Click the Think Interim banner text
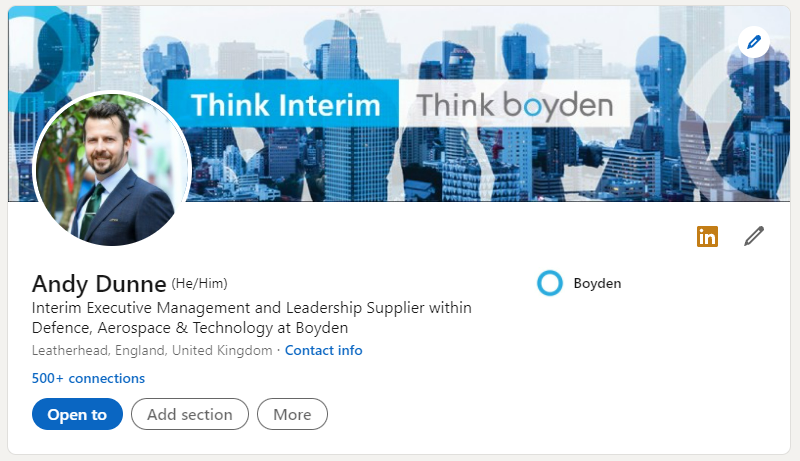Screen dimensions: 800x461 pos(285,105)
